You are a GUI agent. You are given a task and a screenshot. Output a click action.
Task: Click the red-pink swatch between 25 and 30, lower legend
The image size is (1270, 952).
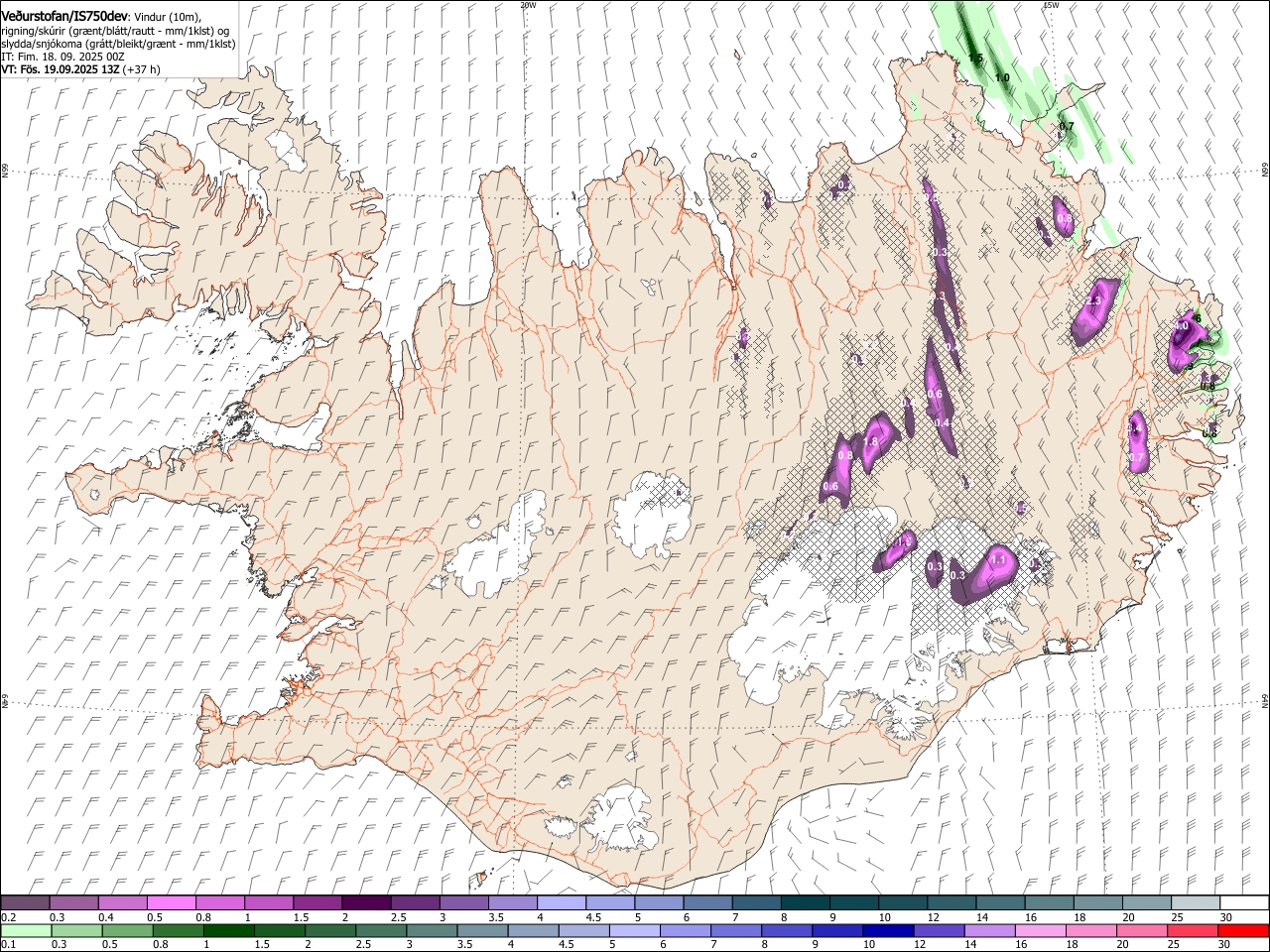pyautogui.click(x=1192, y=931)
